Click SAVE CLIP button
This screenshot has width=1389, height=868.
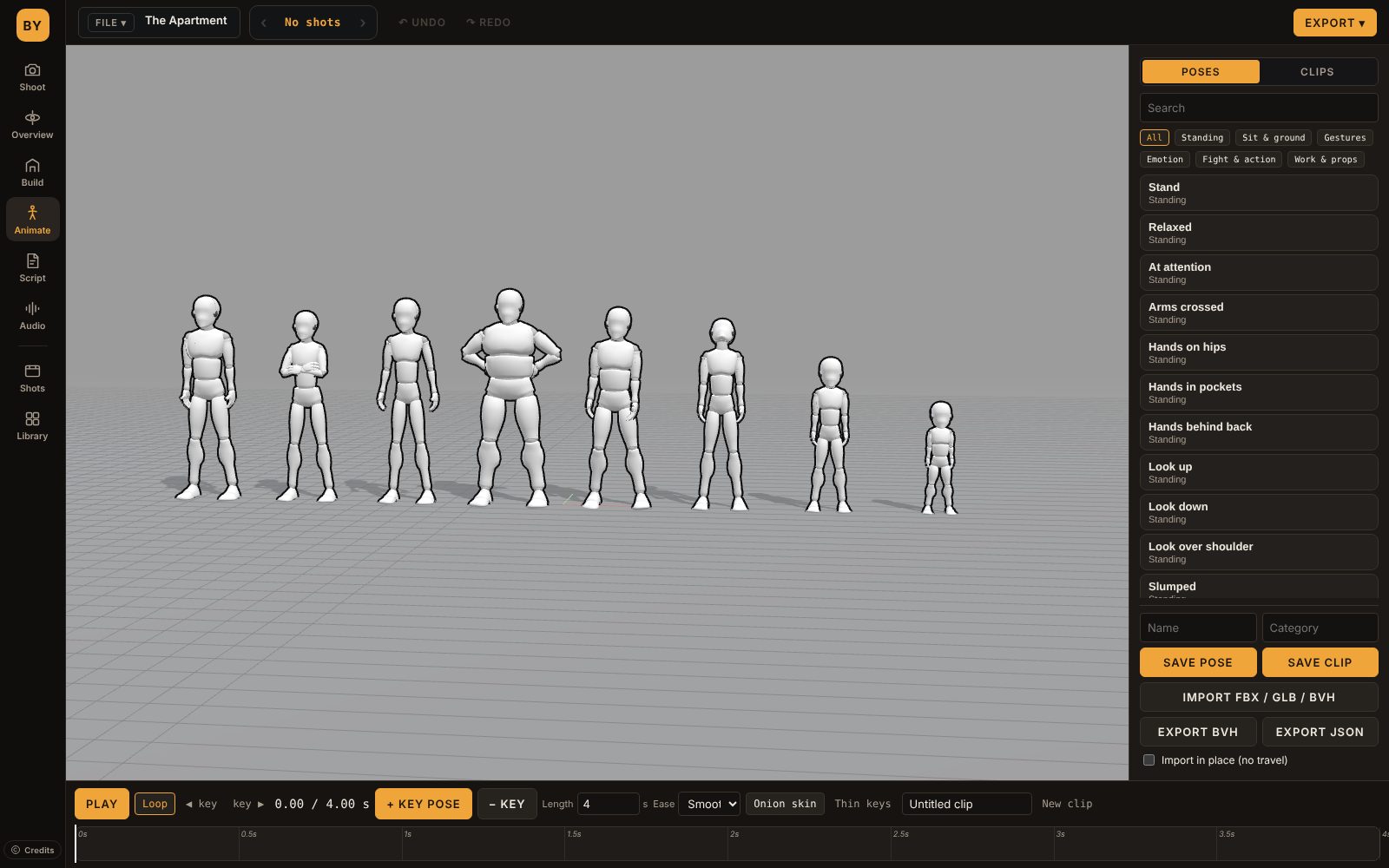[1320, 662]
